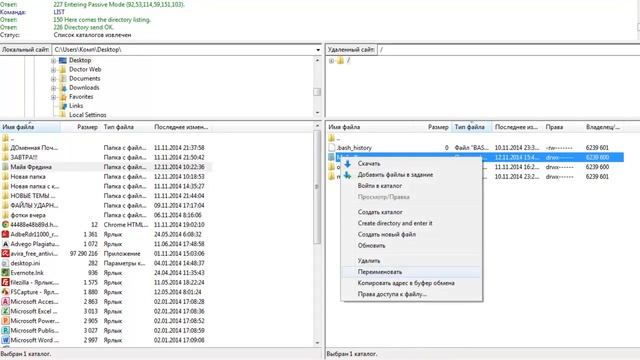Click the Favorites star folder icon

pos(62,97)
